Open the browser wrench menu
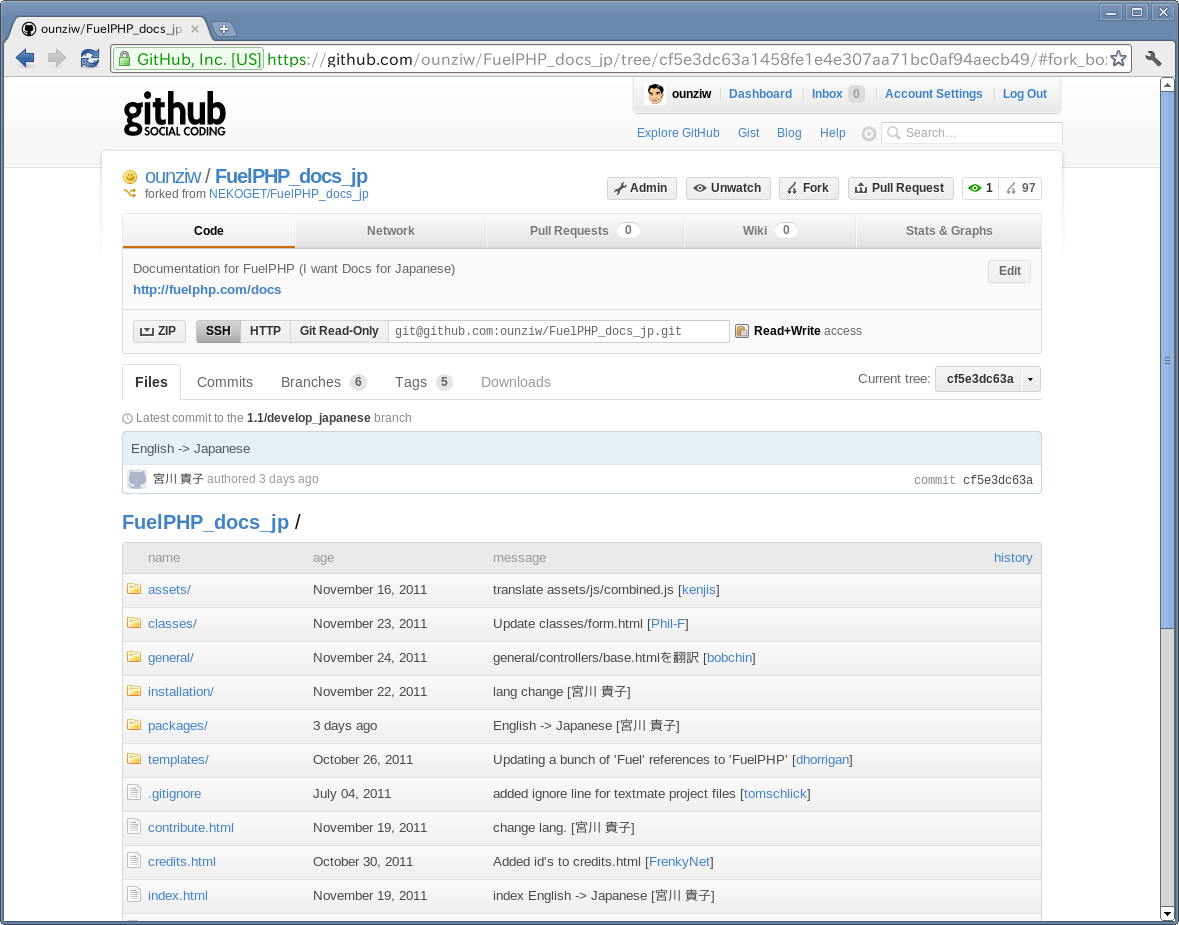 click(1153, 58)
